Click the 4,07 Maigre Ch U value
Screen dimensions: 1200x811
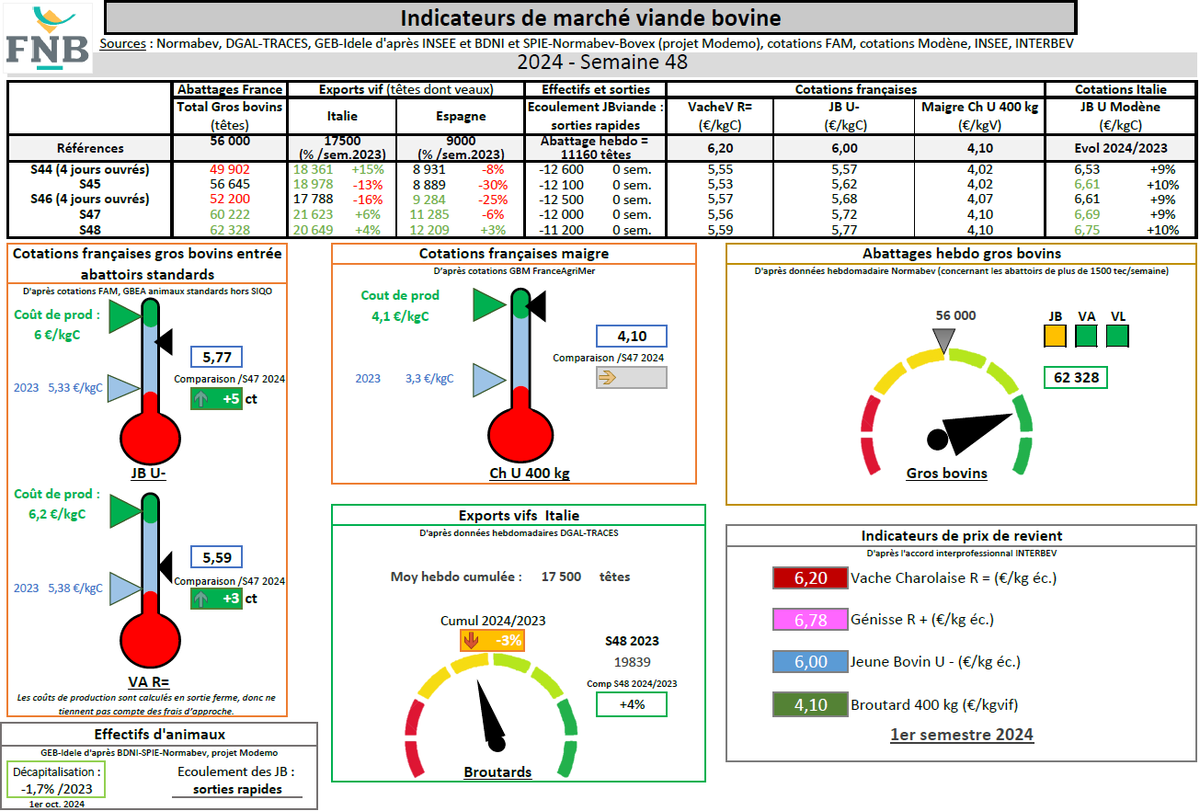pos(981,199)
